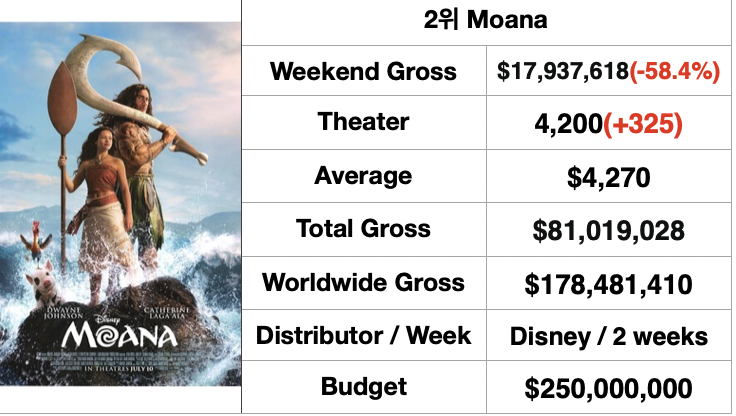The height and width of the screenshot is (416, 736).
Task: Click the $81,019,028 total gross value
Action: [x=609, y=231]
